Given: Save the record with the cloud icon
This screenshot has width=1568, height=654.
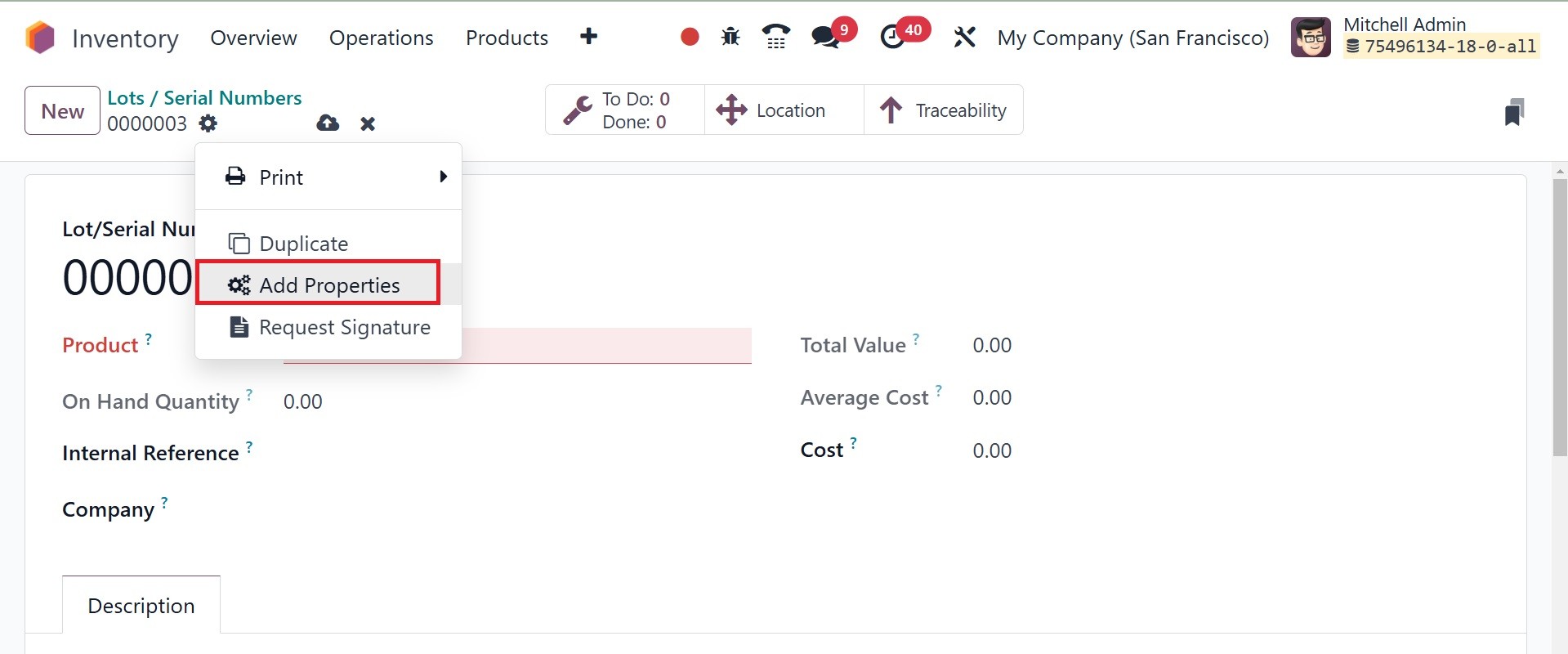Looking at the screenshot, I should pyautogui.click(x=328, y=123).
